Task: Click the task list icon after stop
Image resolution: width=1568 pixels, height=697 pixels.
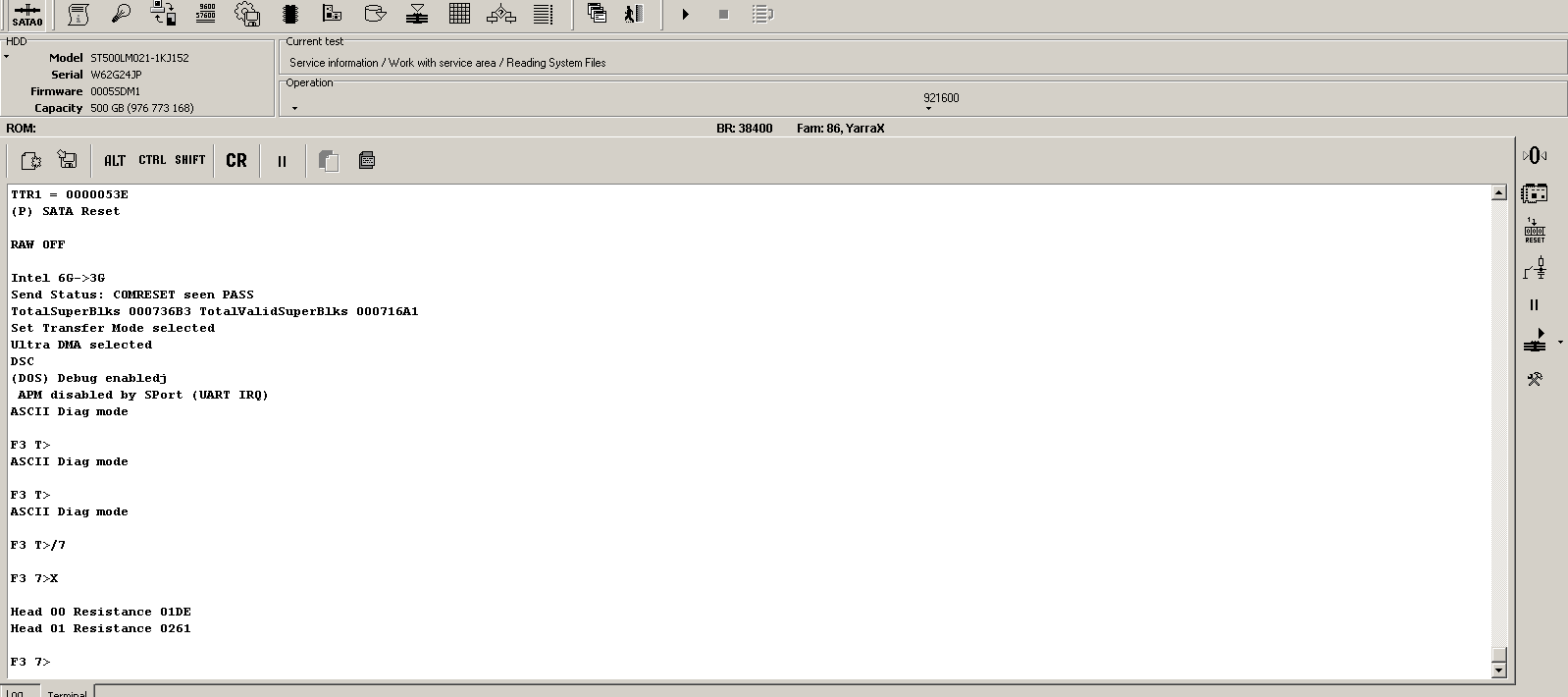Action: pyautogui.click(x=762, y=14)
